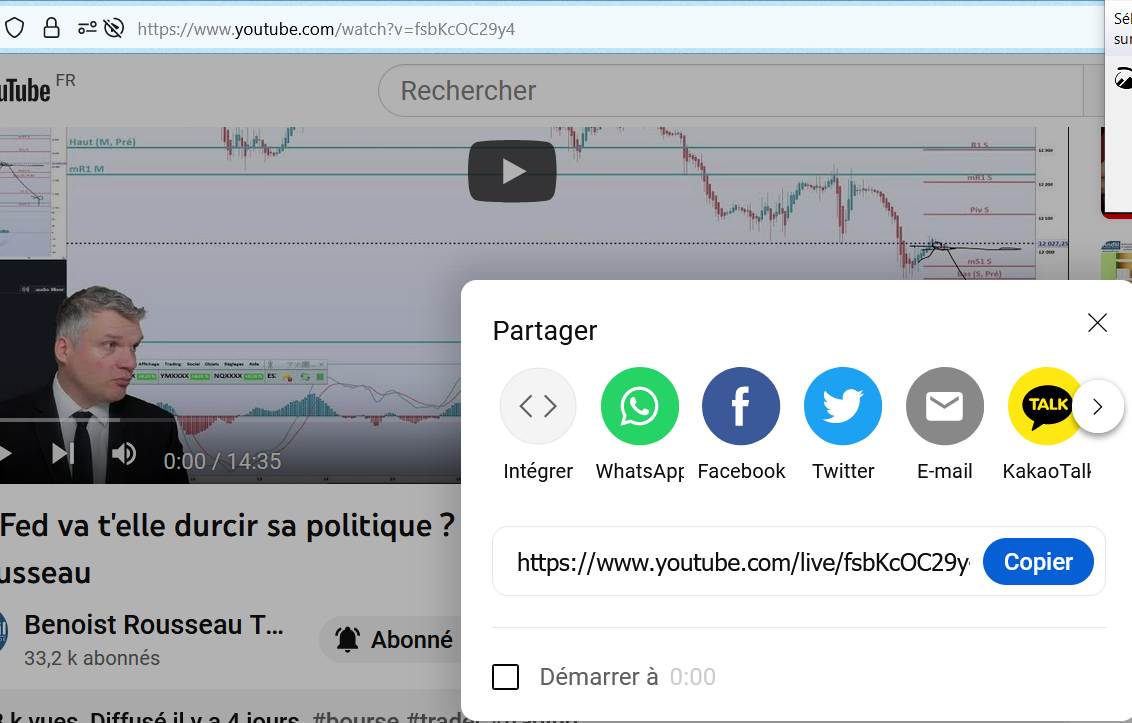
Task: Click the large play button overlay
Action: click(x=512, y=172)
